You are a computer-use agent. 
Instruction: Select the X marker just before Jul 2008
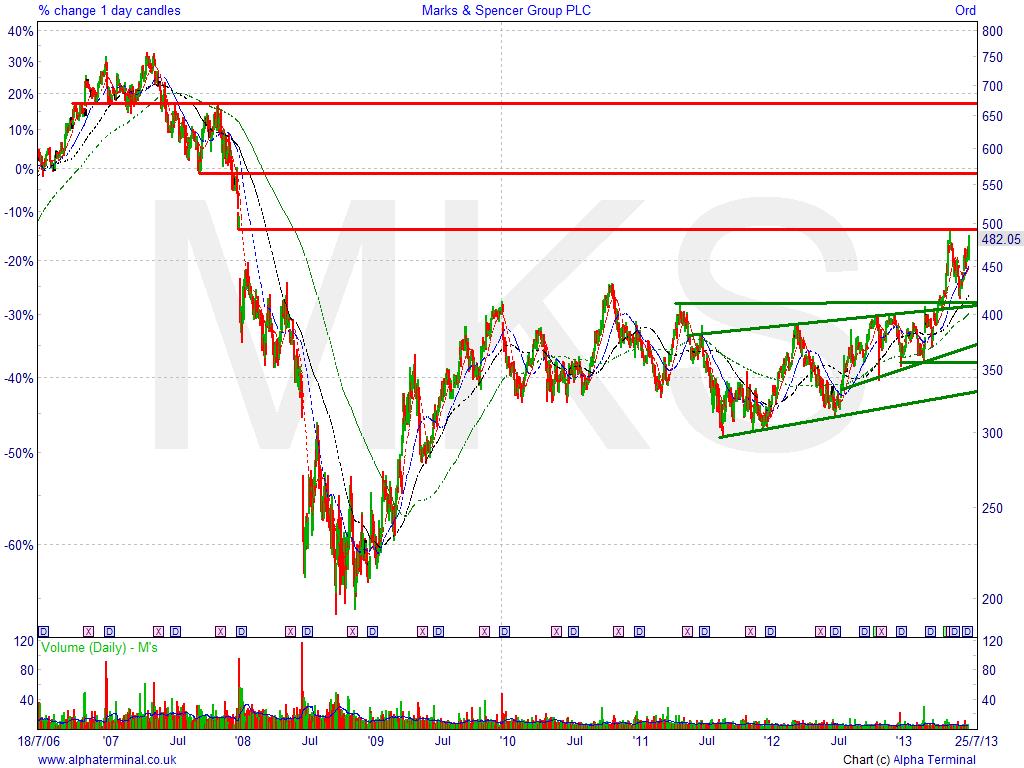(x=290, y=631)
